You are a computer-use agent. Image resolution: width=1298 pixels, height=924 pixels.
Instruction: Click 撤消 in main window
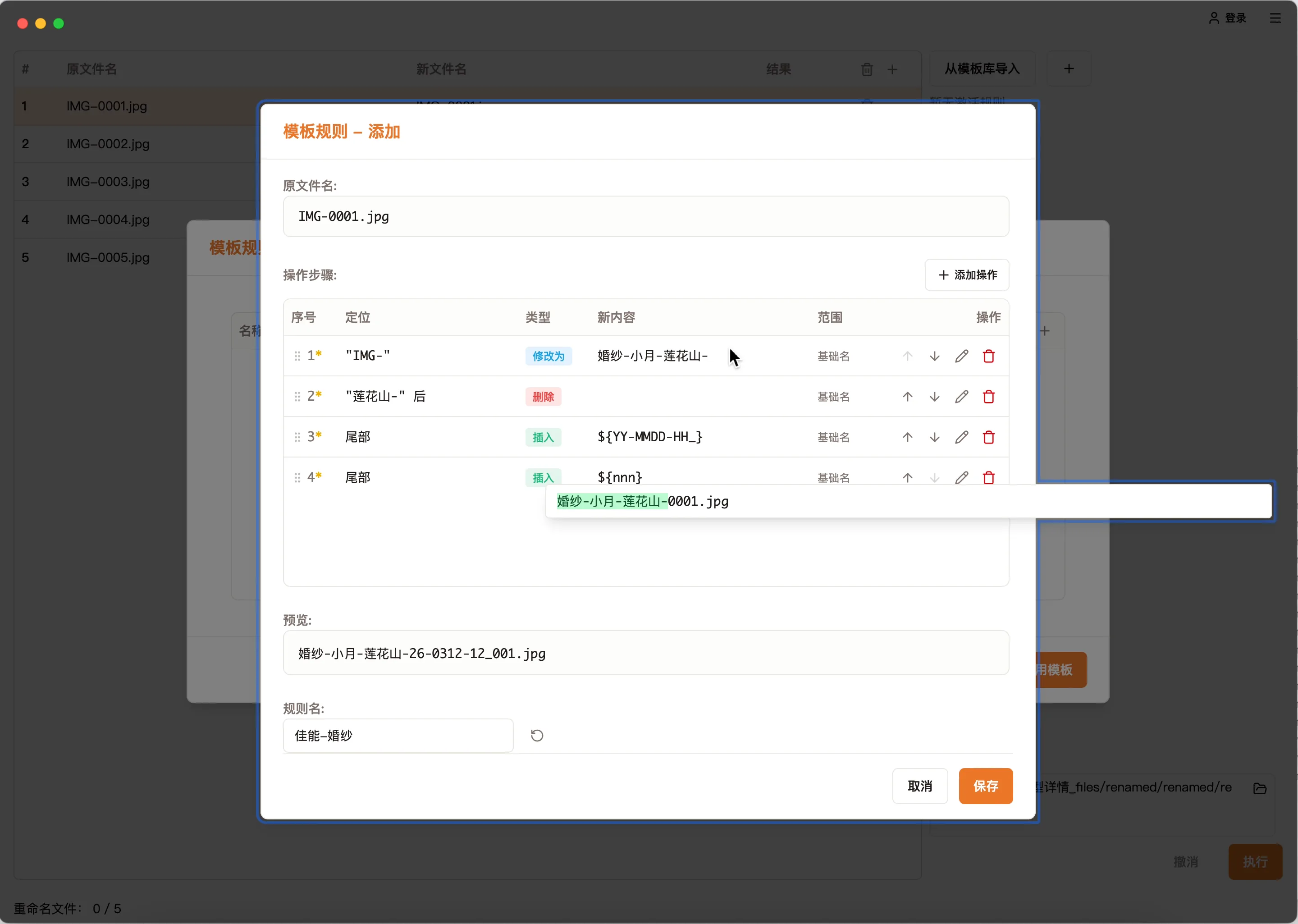1185,862
